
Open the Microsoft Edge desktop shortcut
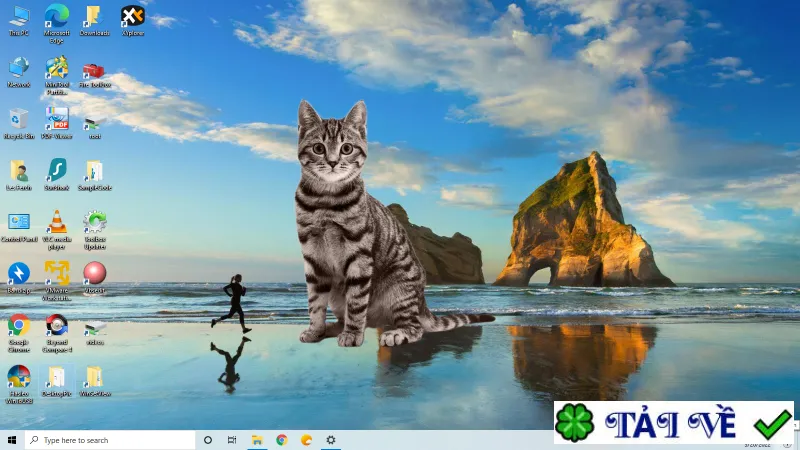tap(57, 23)
